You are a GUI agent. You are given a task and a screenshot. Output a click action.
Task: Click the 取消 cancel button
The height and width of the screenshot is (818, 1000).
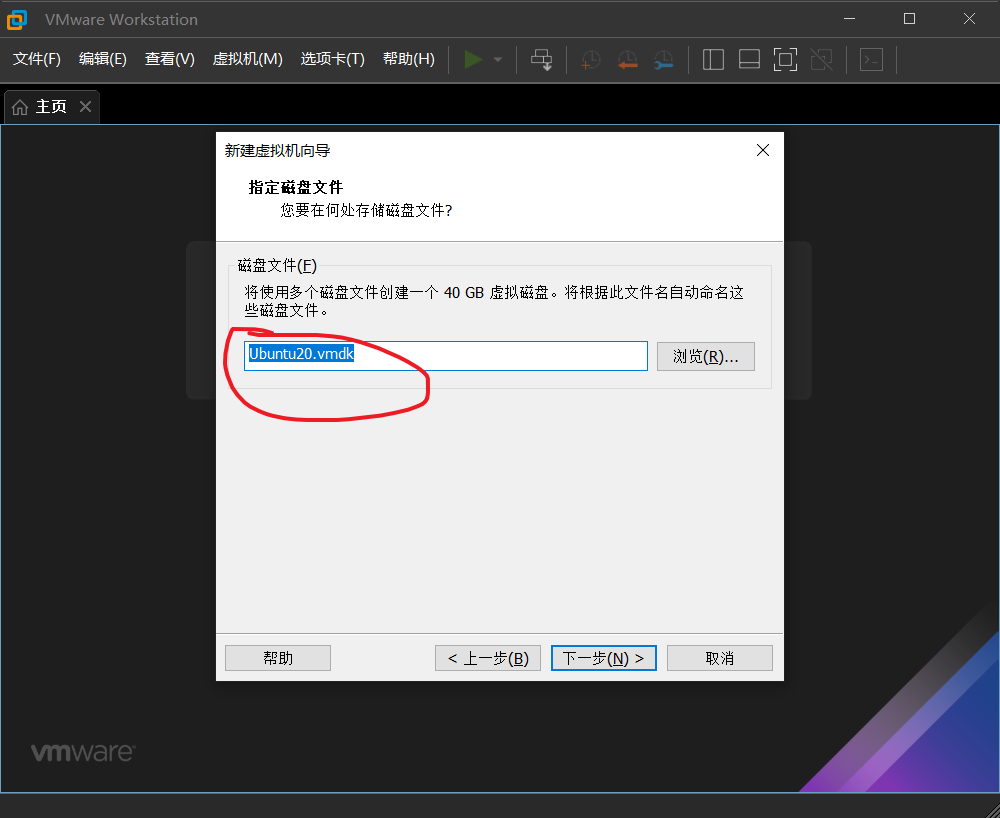pos(720,658)
